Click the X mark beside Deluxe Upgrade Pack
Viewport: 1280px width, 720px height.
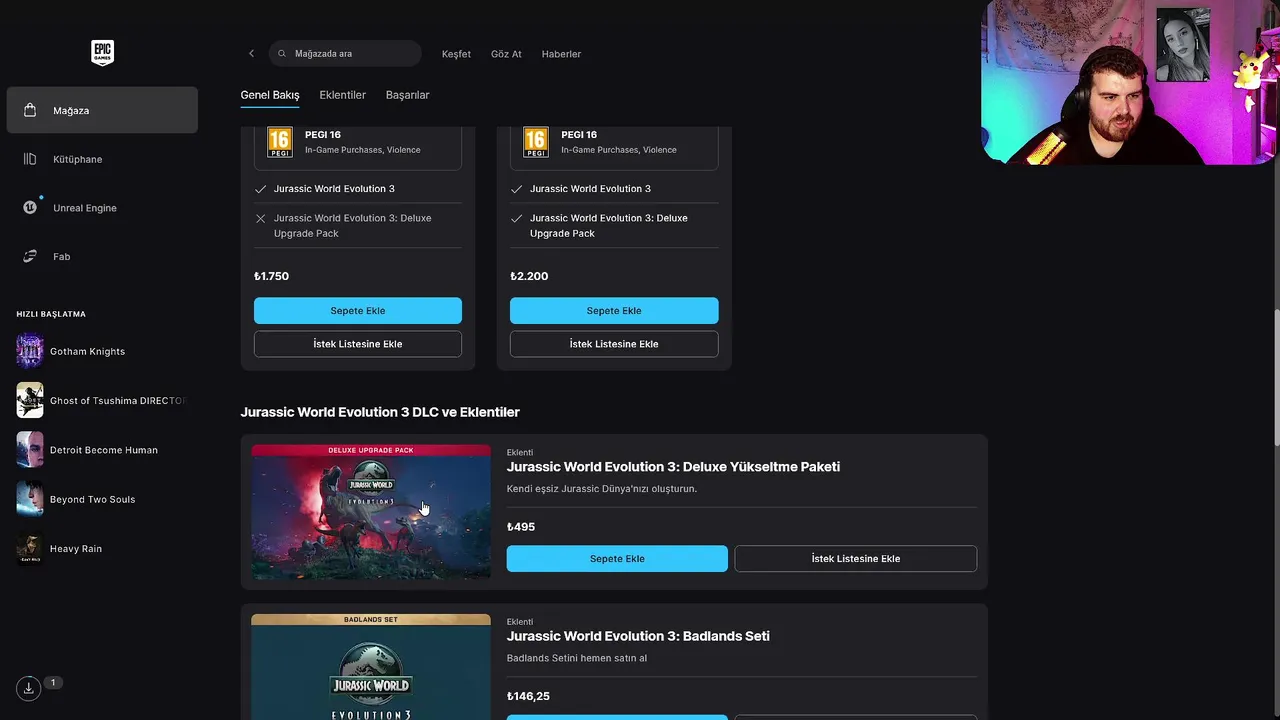pos(261,218)
